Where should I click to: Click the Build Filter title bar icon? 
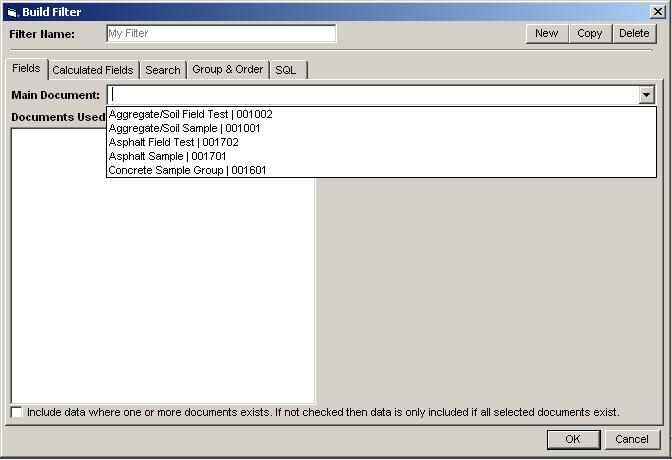click(11, 11)
